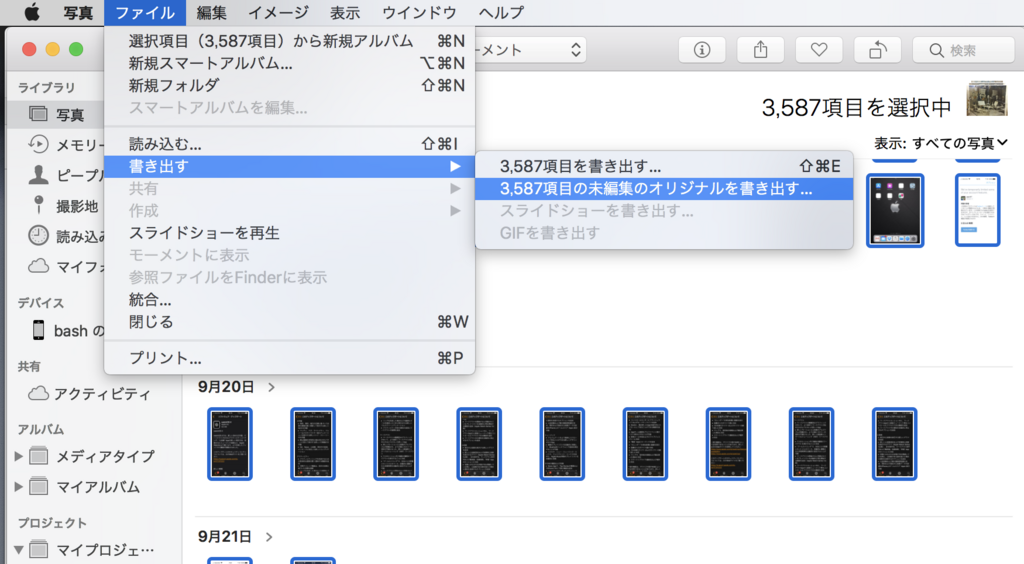Click the selection preview thumbnail stack
Viewport: 1024px width, 564px height.
click(987, 99)
